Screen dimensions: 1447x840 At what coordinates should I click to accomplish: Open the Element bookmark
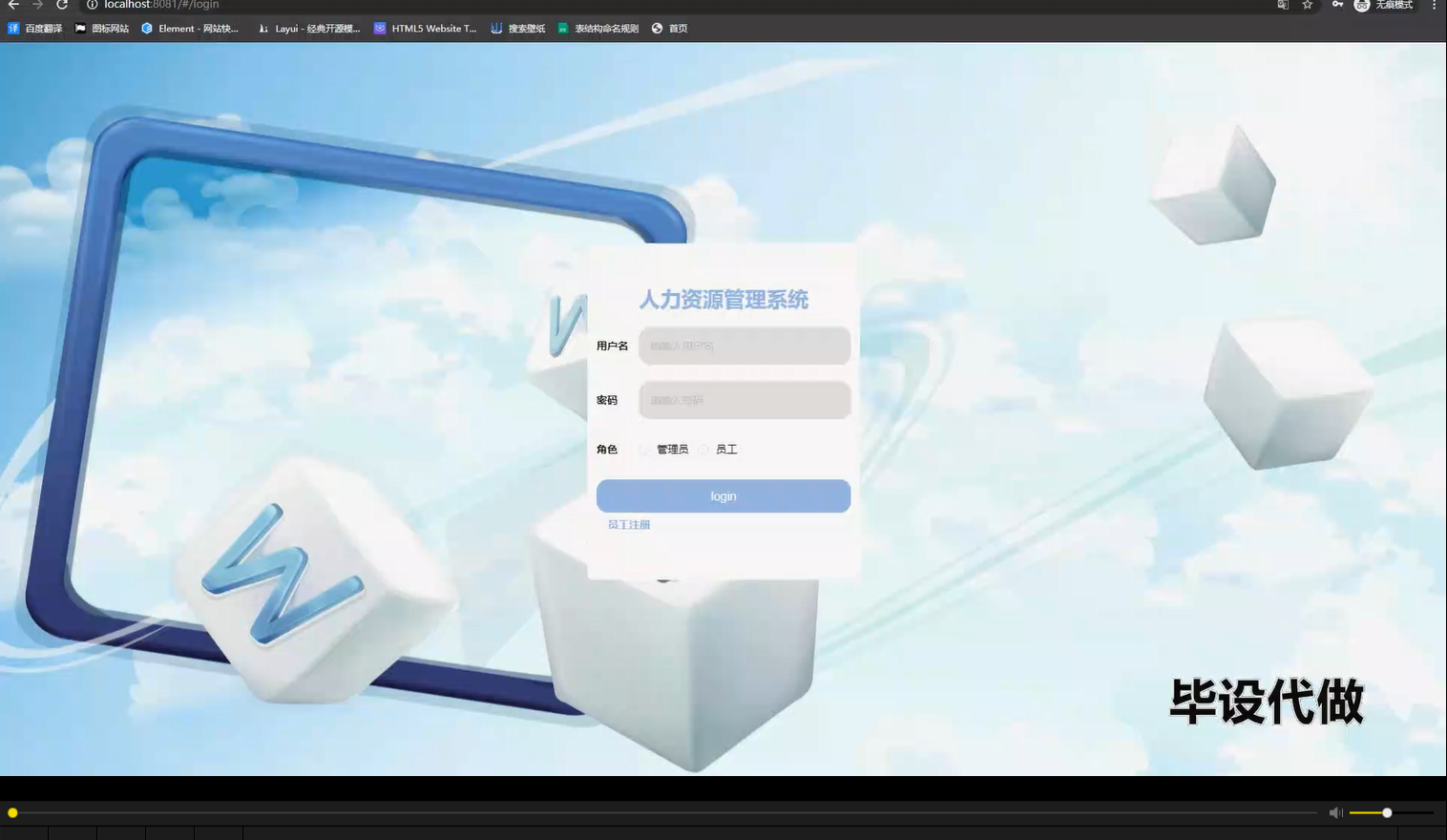pos(190,29)
